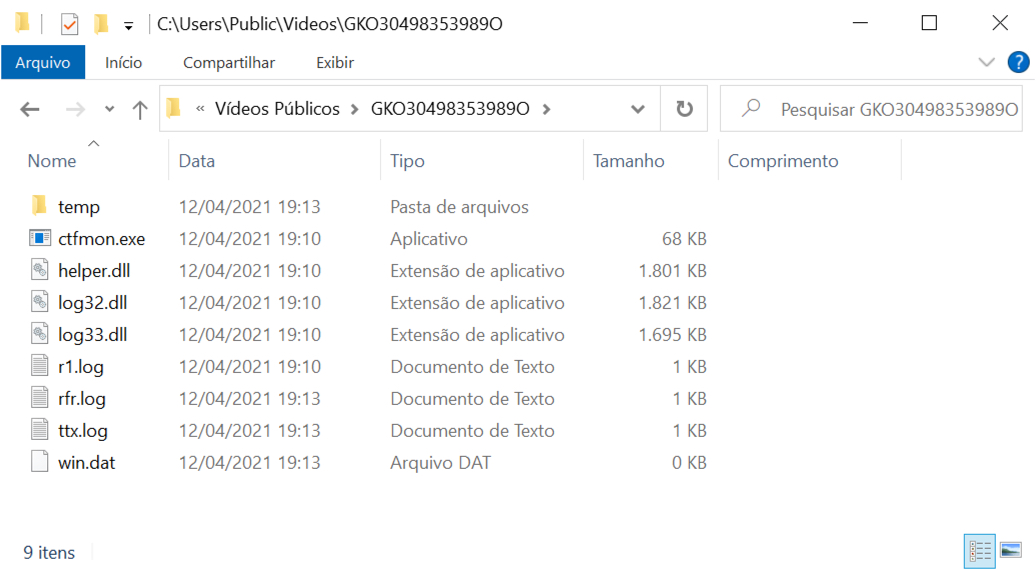Select the r1.log file icon

point(40,365)
